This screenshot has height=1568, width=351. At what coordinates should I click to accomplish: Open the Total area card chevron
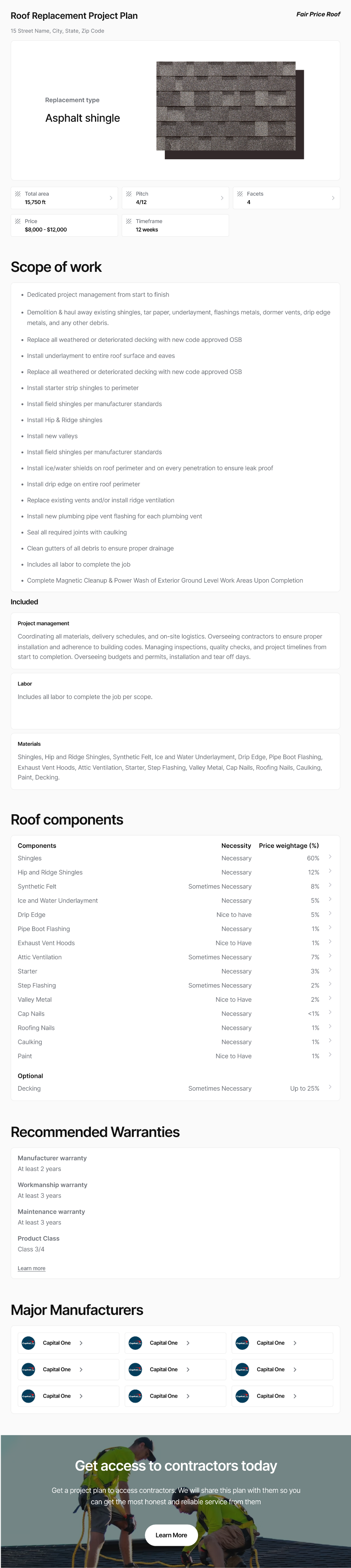(111, 198)
